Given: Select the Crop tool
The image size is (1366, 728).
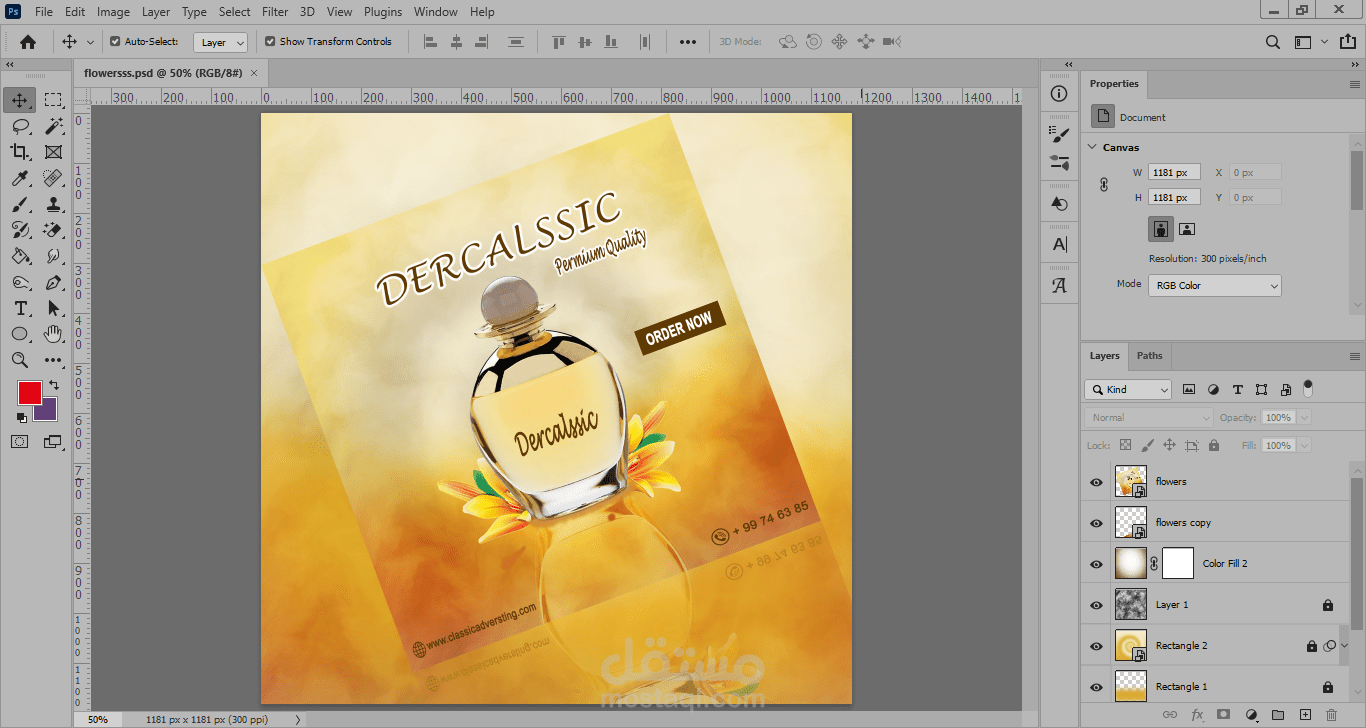Looking at the screenshot, I should tap(20, 152).
